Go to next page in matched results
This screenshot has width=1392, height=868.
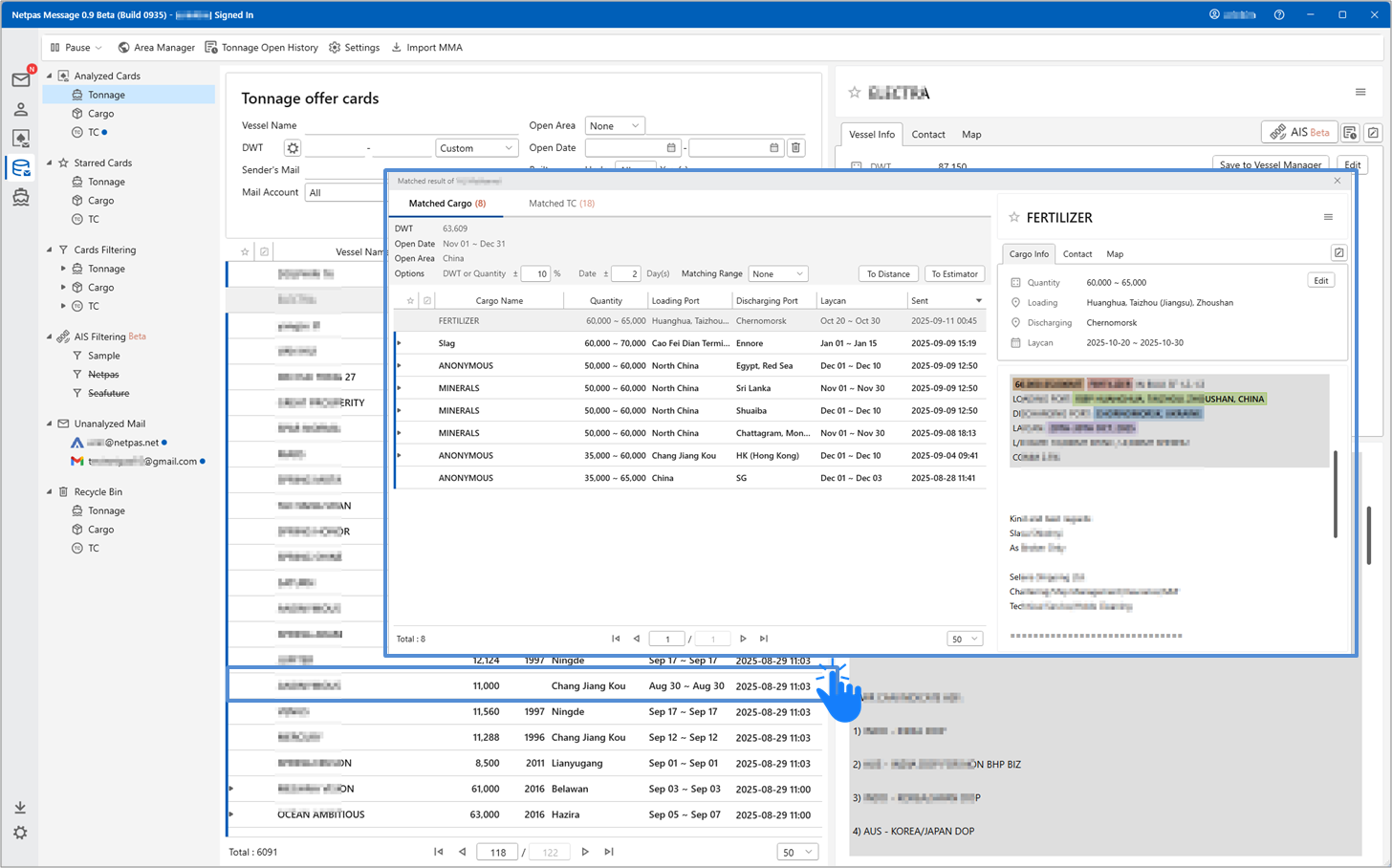point(743,639)
